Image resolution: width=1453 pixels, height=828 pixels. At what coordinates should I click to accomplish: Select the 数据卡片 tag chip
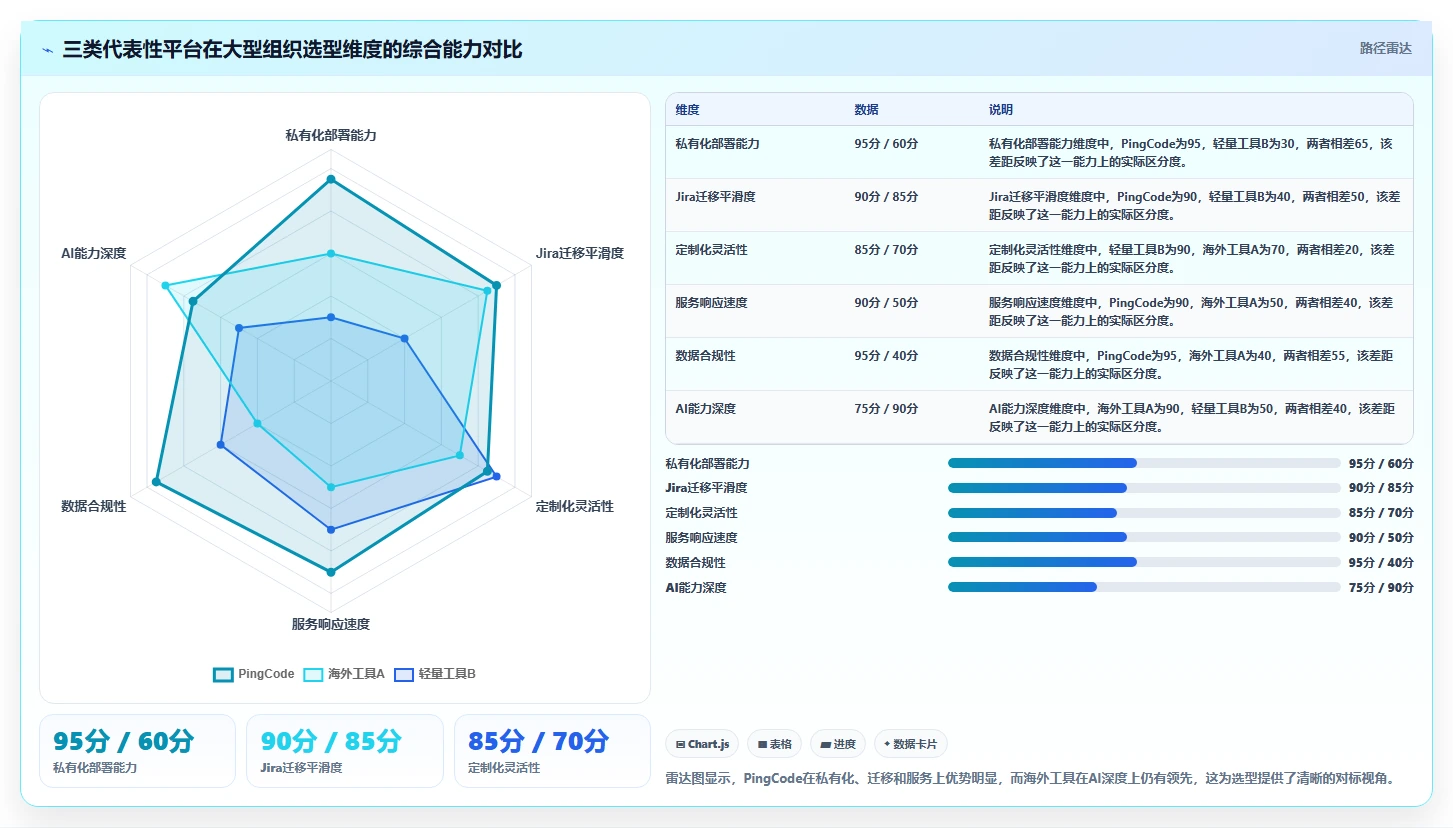pos(910,744)
